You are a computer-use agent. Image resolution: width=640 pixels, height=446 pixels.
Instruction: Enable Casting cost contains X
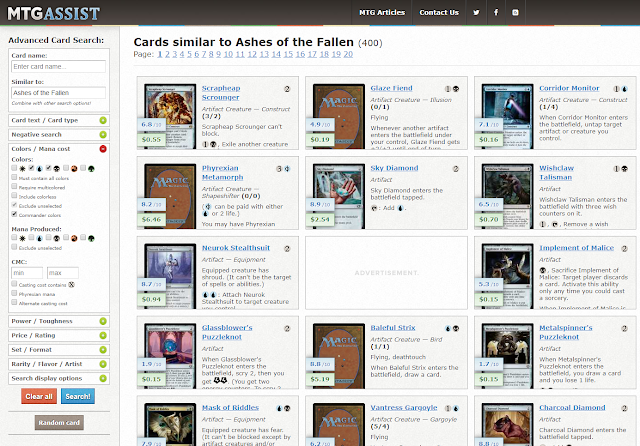point(14,284)
